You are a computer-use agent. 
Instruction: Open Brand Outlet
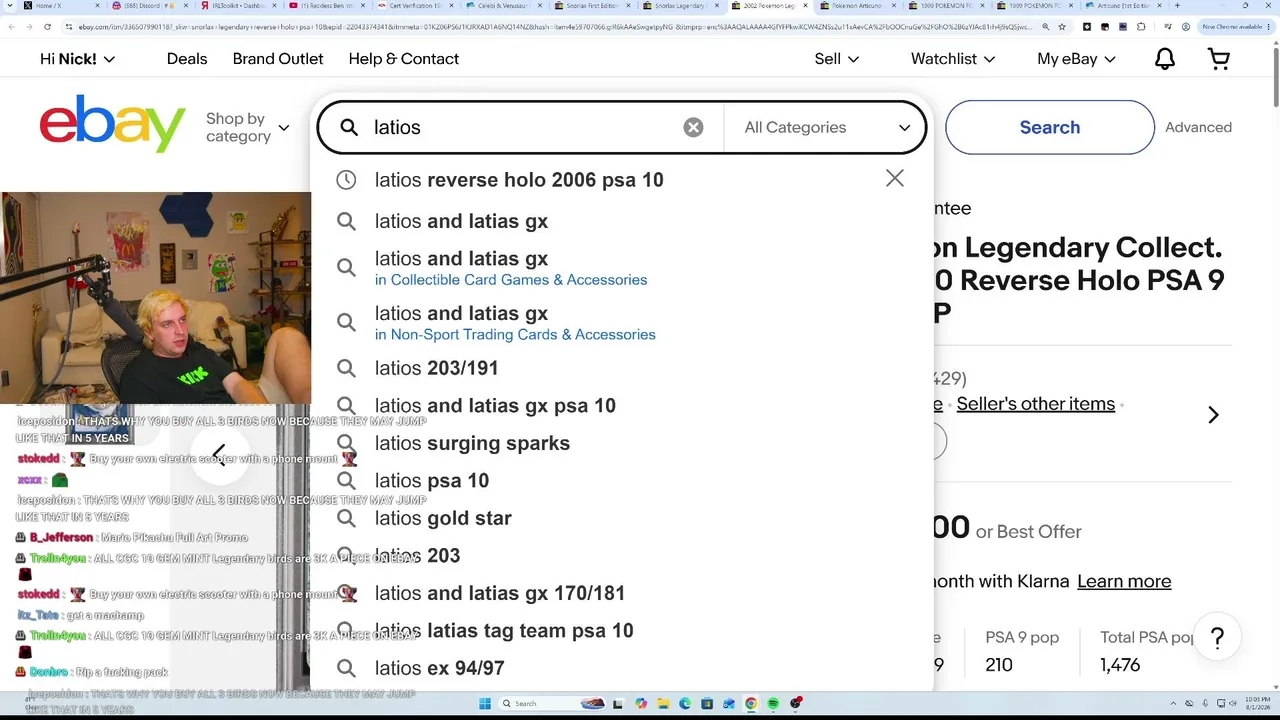[x=278, y=59]
